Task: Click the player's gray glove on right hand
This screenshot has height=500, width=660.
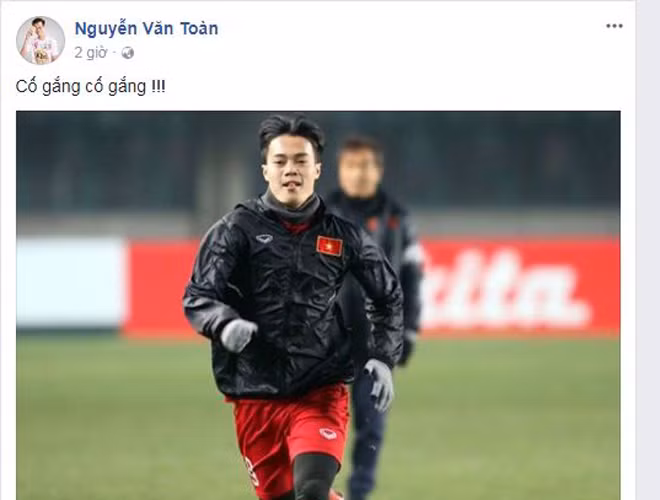Action: (x=239, y=335)
